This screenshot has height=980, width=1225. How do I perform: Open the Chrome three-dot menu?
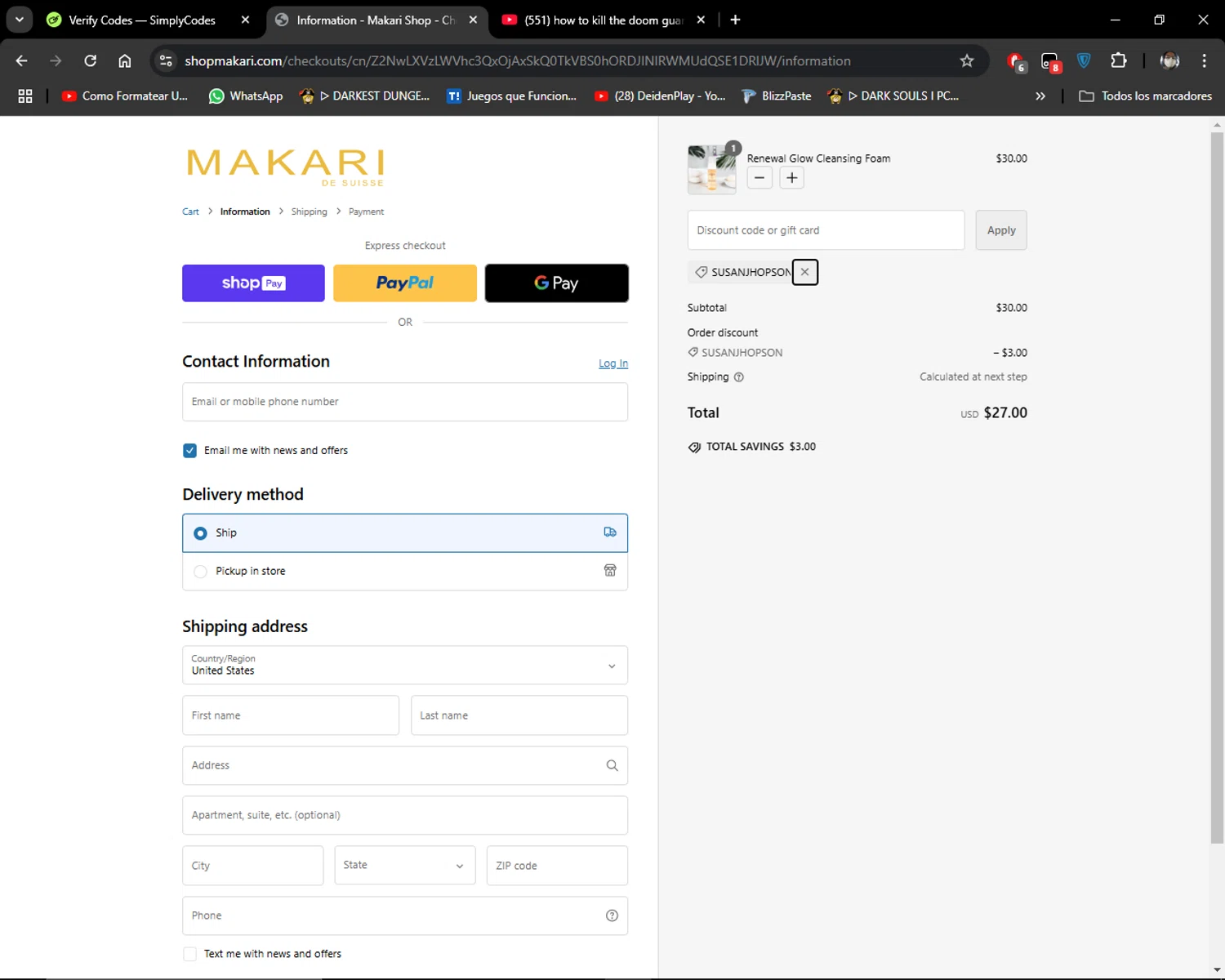click(1204, 60)
